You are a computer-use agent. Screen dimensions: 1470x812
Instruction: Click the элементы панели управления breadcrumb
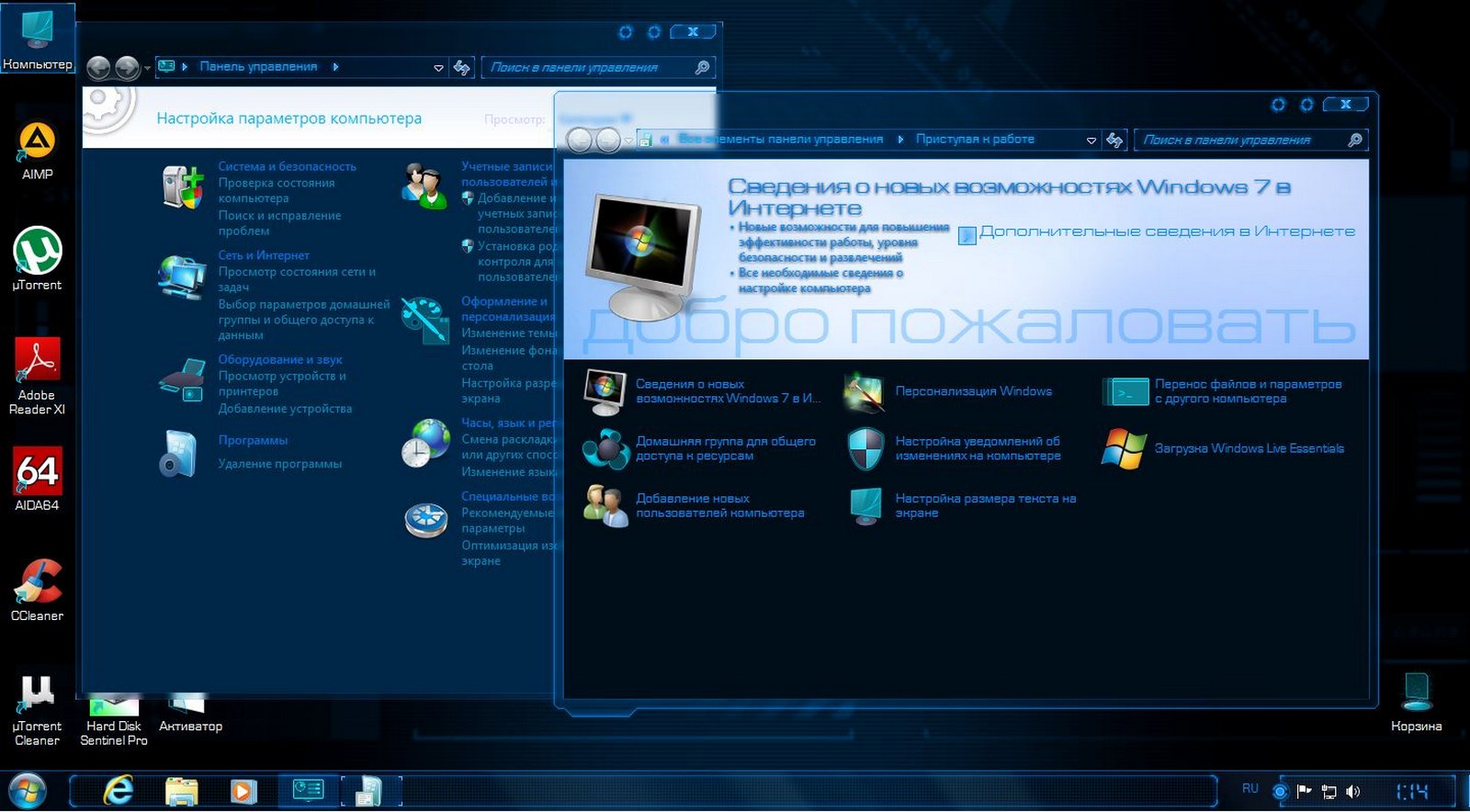(x=781, y=140)
